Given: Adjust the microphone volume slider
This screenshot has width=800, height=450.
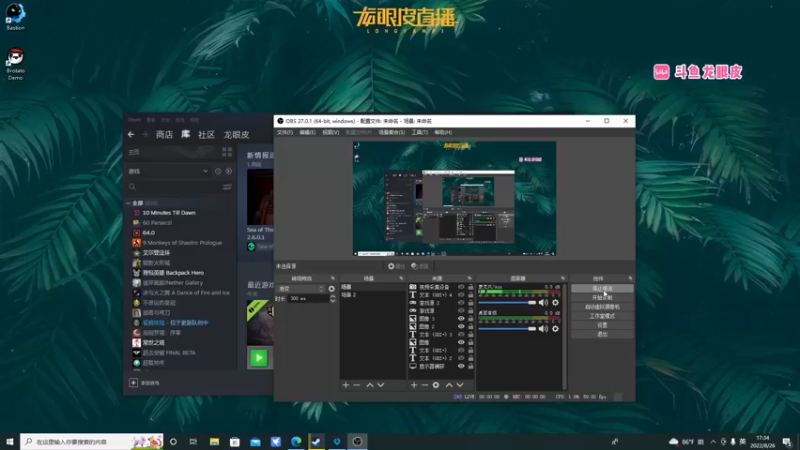Looking at the screenshot, I should coord(507,303).
